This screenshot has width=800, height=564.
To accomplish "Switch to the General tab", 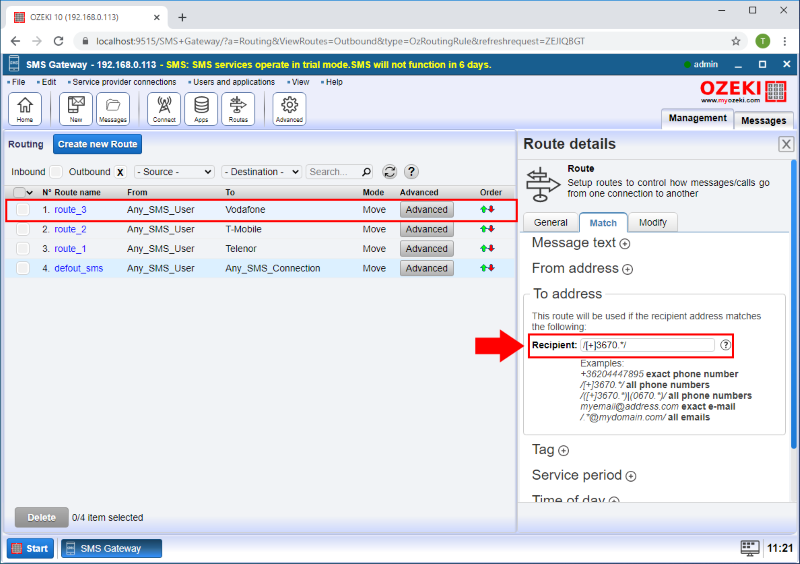I will tap(551, 223).
